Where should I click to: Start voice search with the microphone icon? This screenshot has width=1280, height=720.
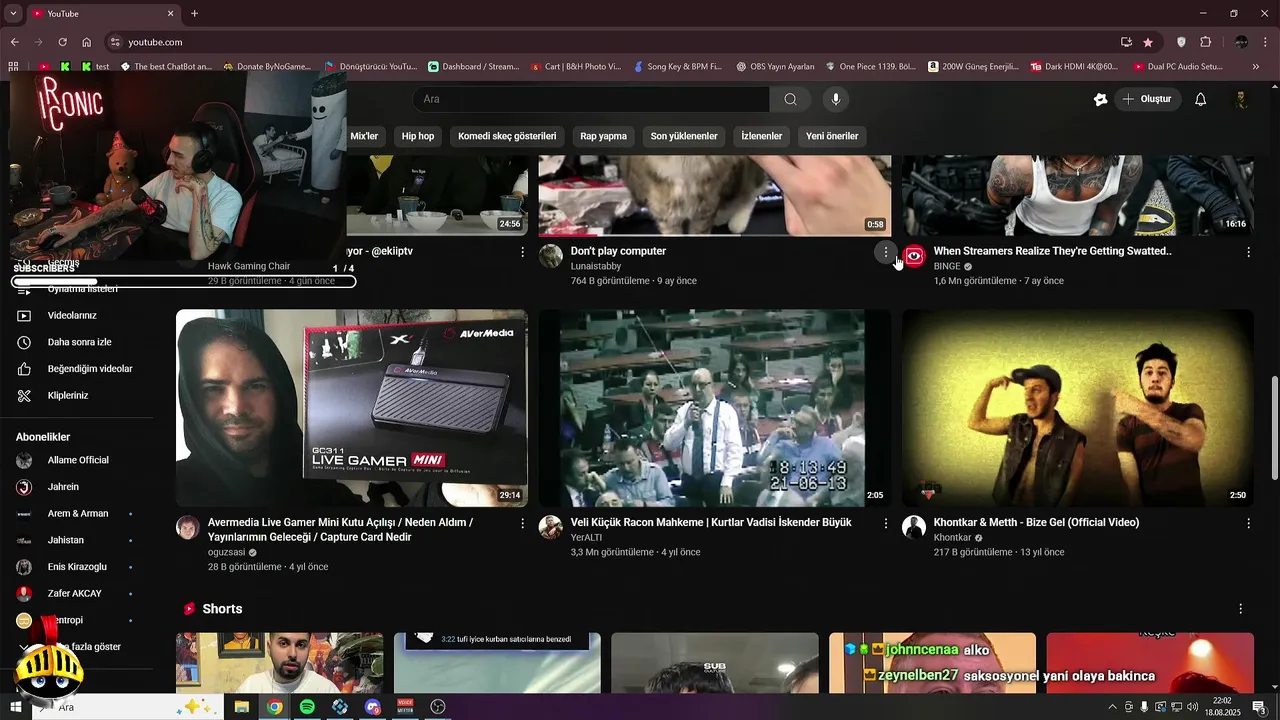click(836, 99)
